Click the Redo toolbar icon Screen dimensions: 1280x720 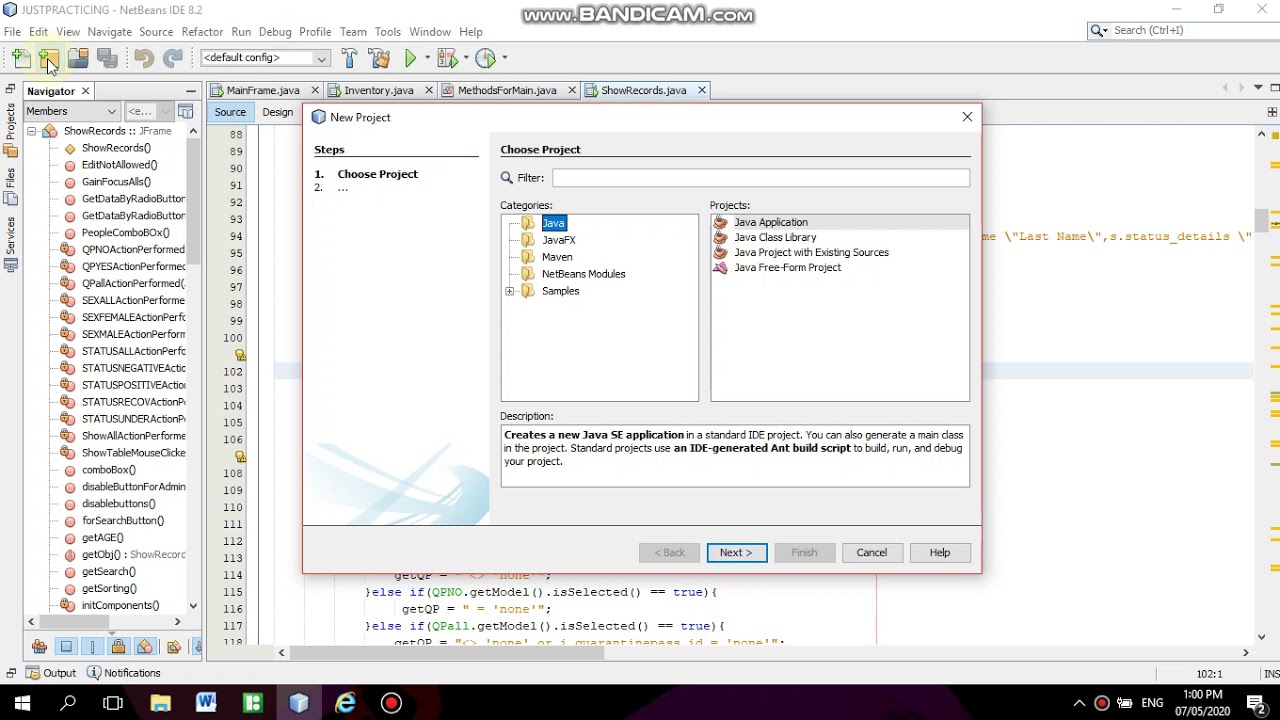pyautogui.click(x=172, y=59)
